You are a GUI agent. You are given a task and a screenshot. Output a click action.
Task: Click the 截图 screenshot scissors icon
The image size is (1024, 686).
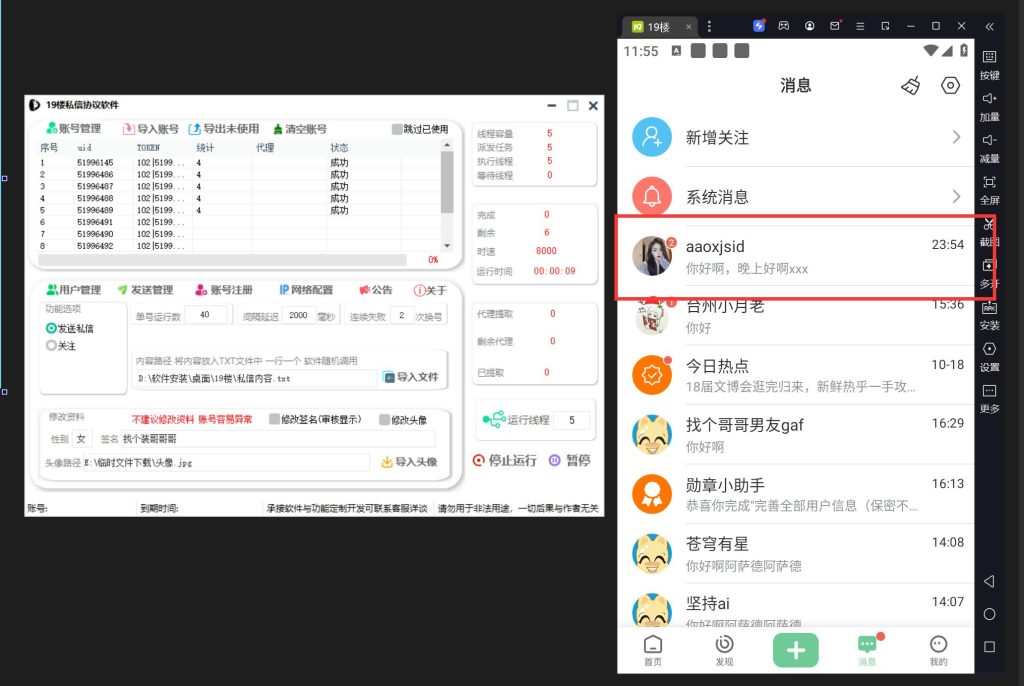[989, 226]
